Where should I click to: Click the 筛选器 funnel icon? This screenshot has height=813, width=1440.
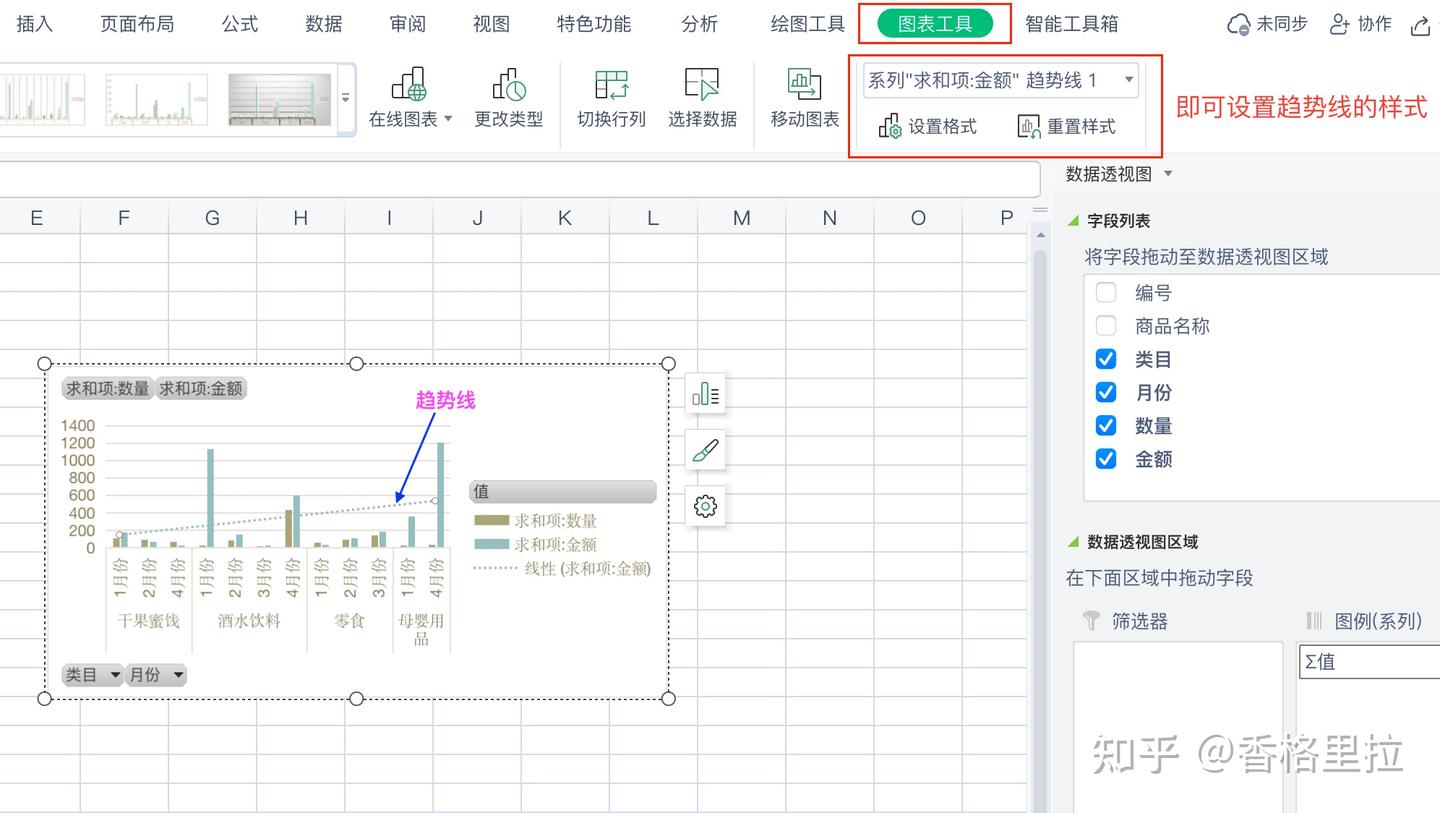(x=1092, y=621)
